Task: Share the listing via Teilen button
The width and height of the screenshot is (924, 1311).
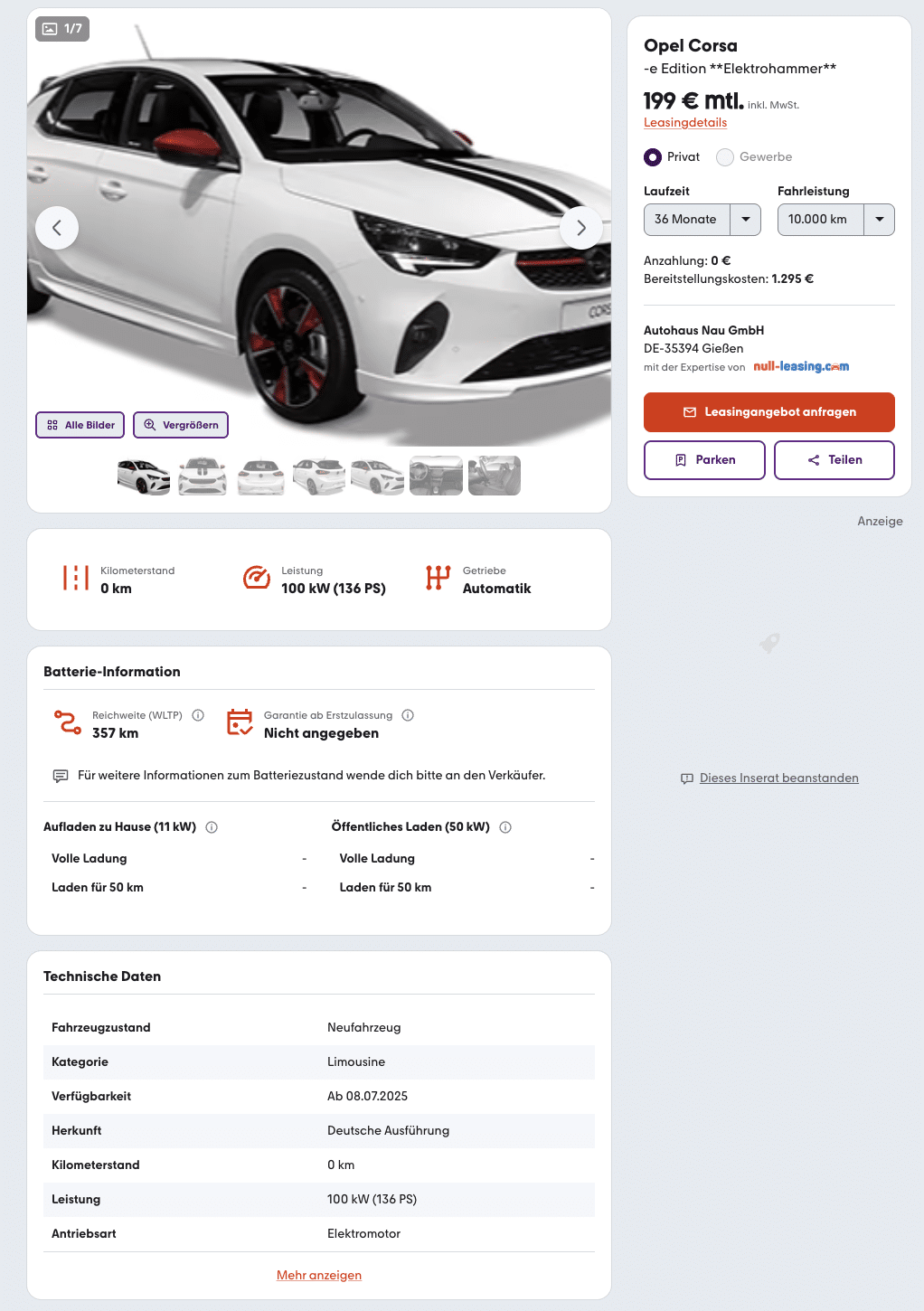Action: [x=834, y=460]
